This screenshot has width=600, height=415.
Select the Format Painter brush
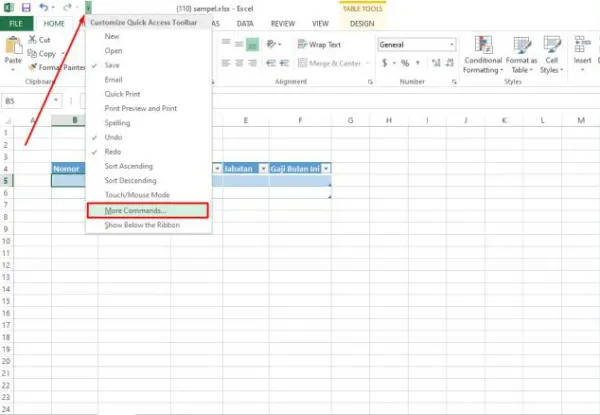click(33, 67)
